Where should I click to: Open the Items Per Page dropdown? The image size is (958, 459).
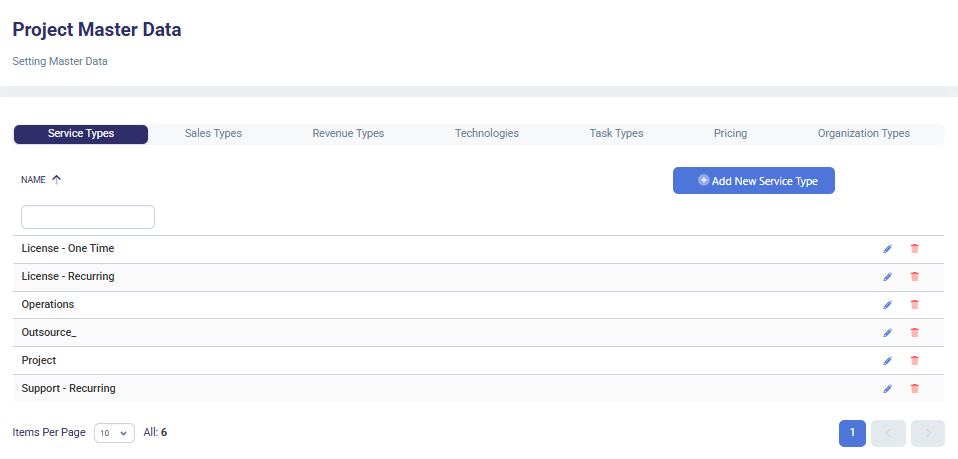pyautogui.click(x=114, y=433)
